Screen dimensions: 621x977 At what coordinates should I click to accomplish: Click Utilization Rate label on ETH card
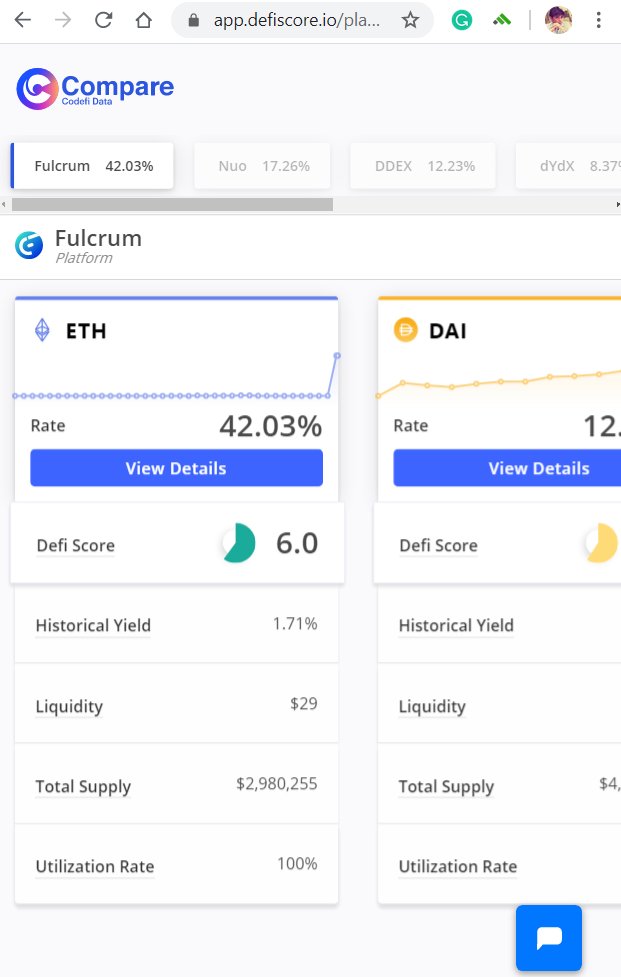(x=95, y=866)
